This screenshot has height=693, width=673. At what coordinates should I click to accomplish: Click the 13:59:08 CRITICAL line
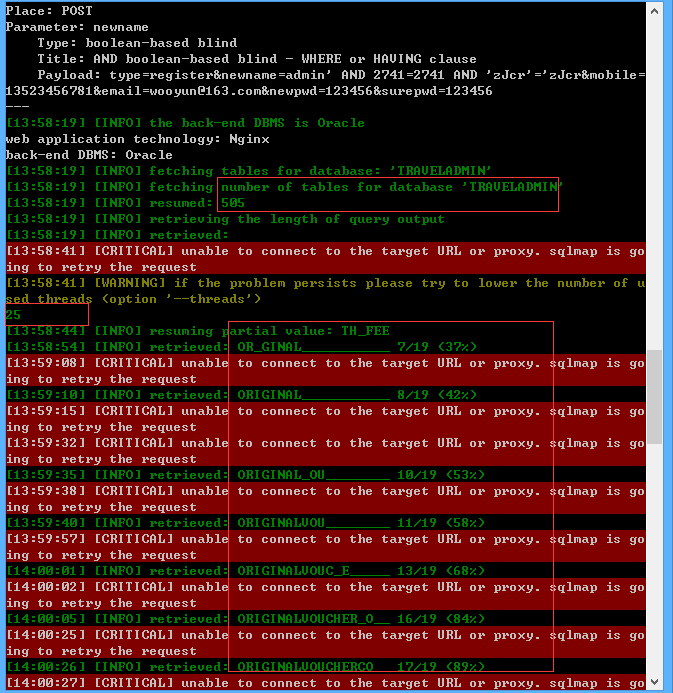point(326,370)
